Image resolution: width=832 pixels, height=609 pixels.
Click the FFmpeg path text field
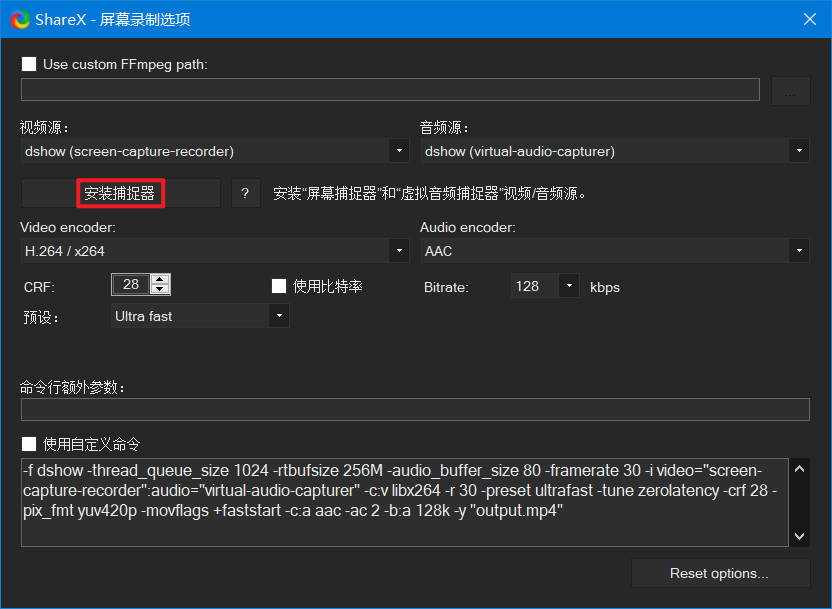[x=390, y=90]
